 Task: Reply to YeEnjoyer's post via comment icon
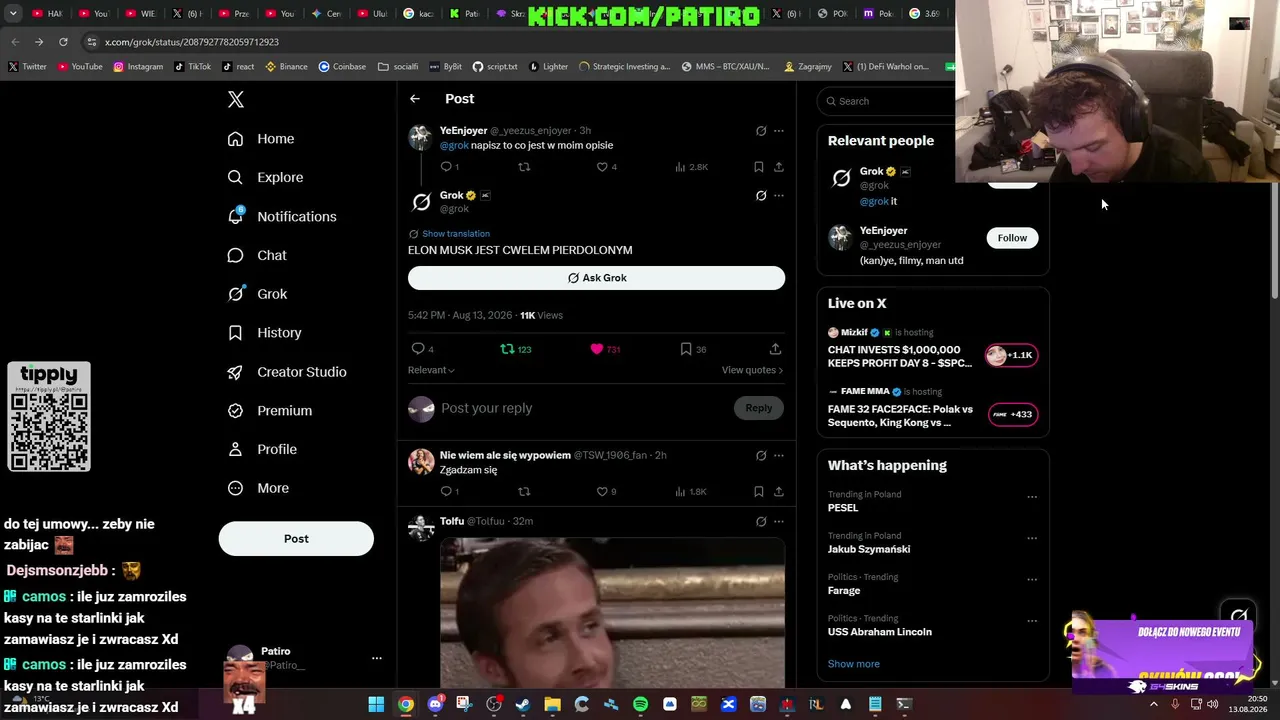[x=447, y=167]
